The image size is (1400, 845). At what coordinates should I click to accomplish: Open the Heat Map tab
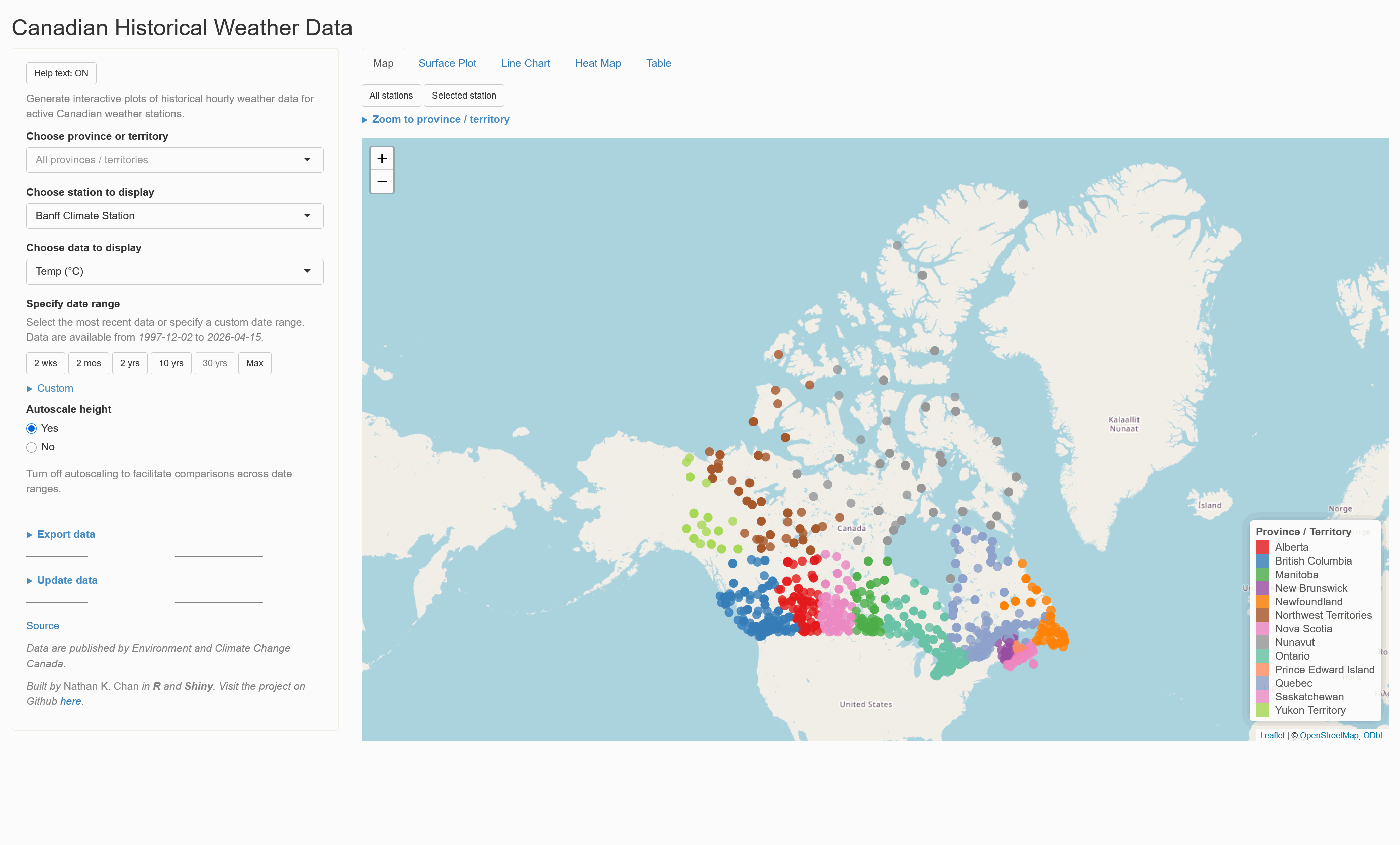(x=598, y=64)
